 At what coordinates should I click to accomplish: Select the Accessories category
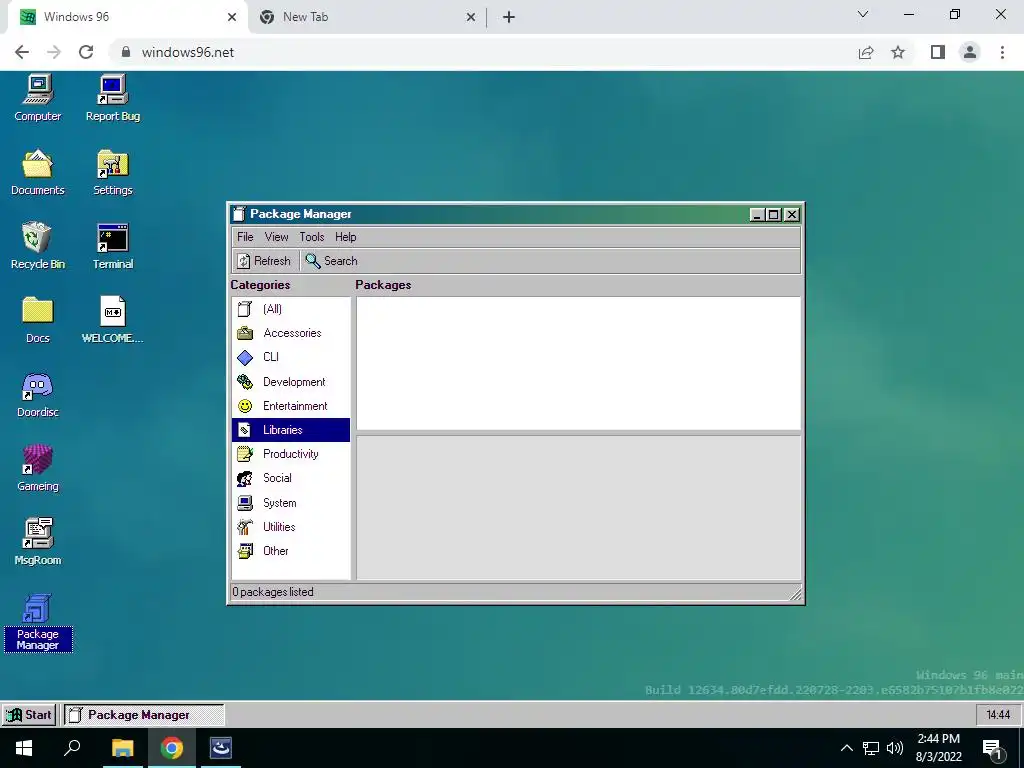291,333
